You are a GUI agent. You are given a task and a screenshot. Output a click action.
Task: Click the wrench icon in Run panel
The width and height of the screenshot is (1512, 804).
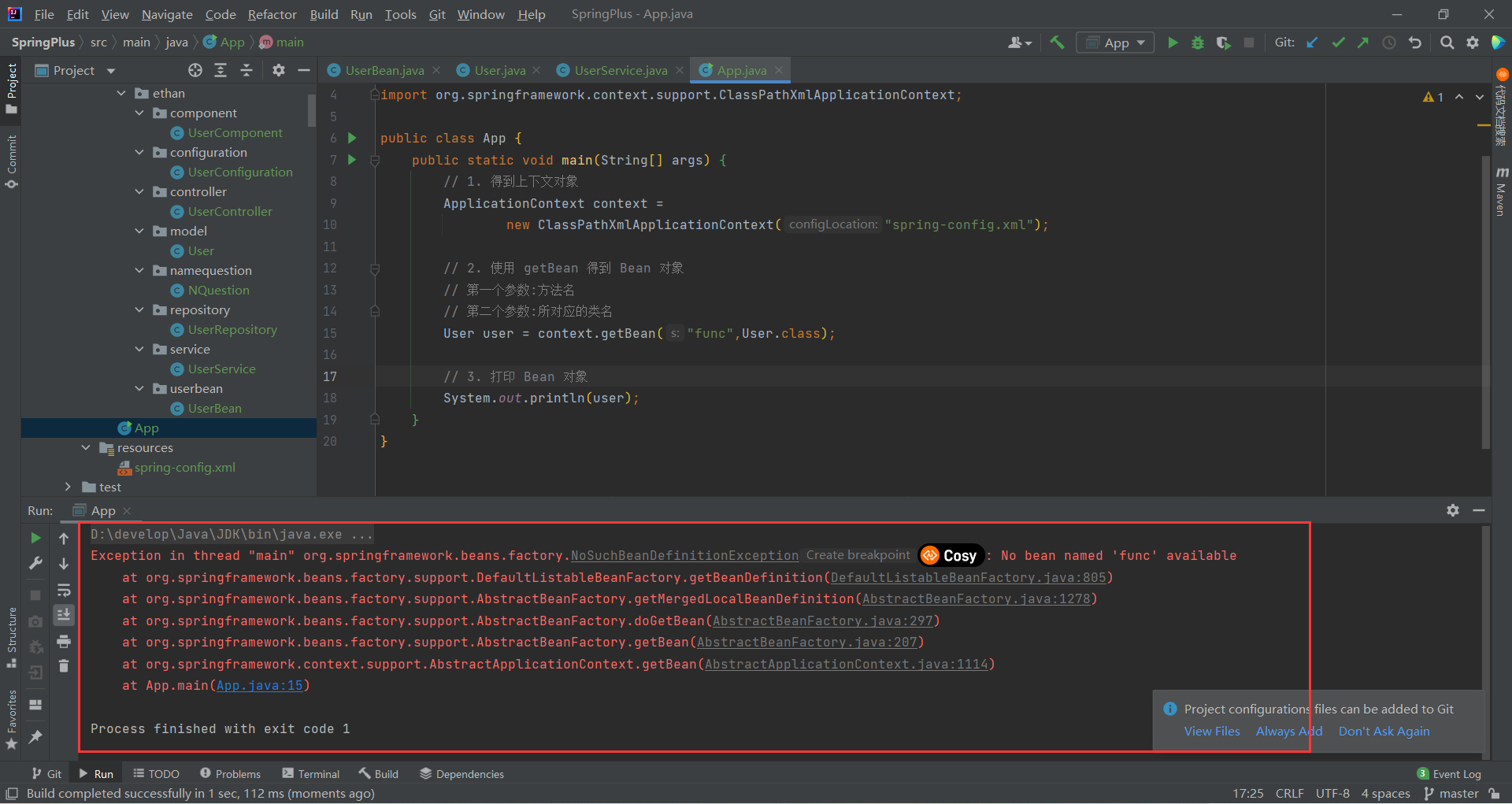[35, 563]
